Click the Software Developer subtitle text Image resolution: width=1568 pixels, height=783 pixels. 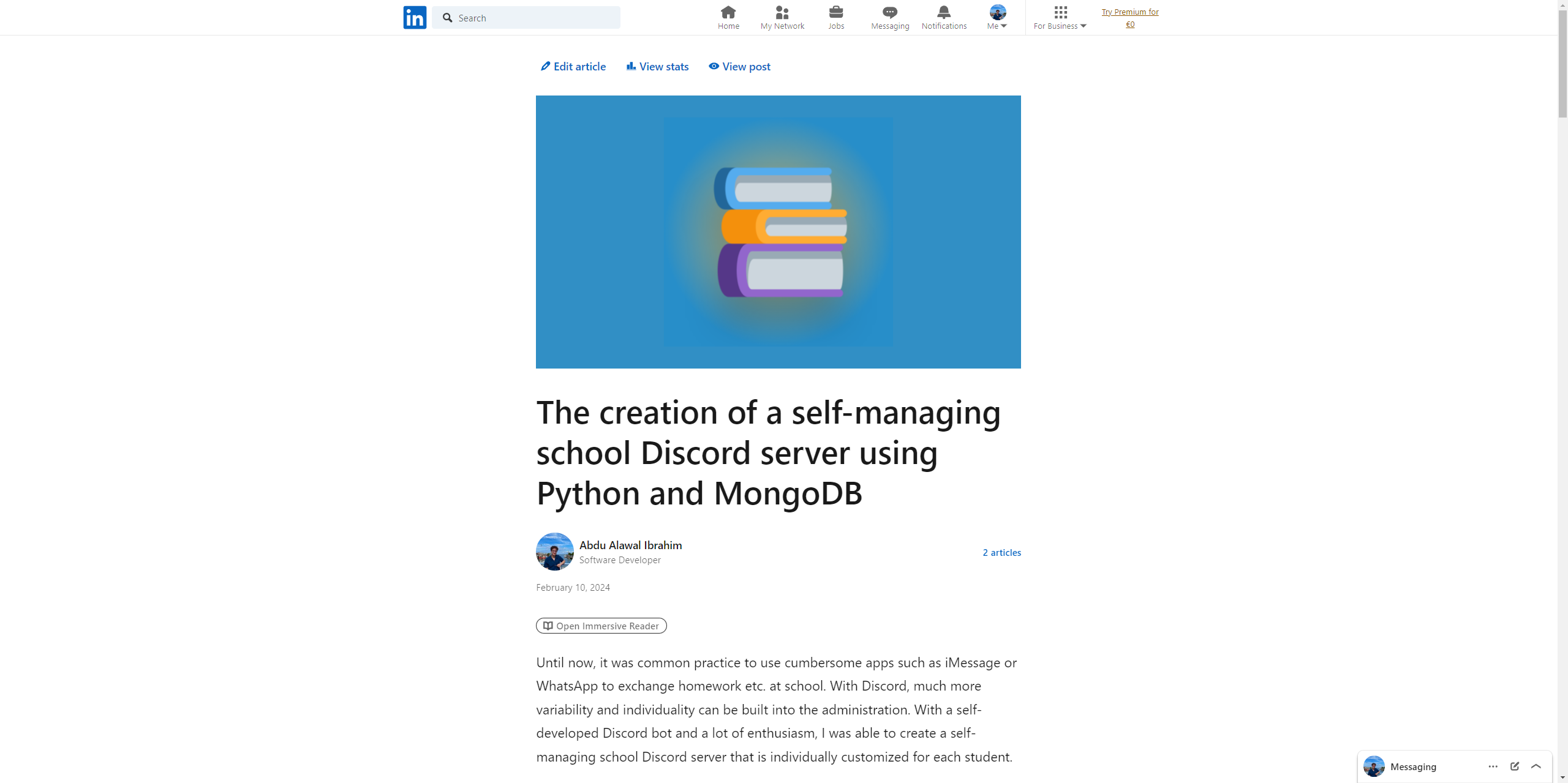tap(620, 560)
